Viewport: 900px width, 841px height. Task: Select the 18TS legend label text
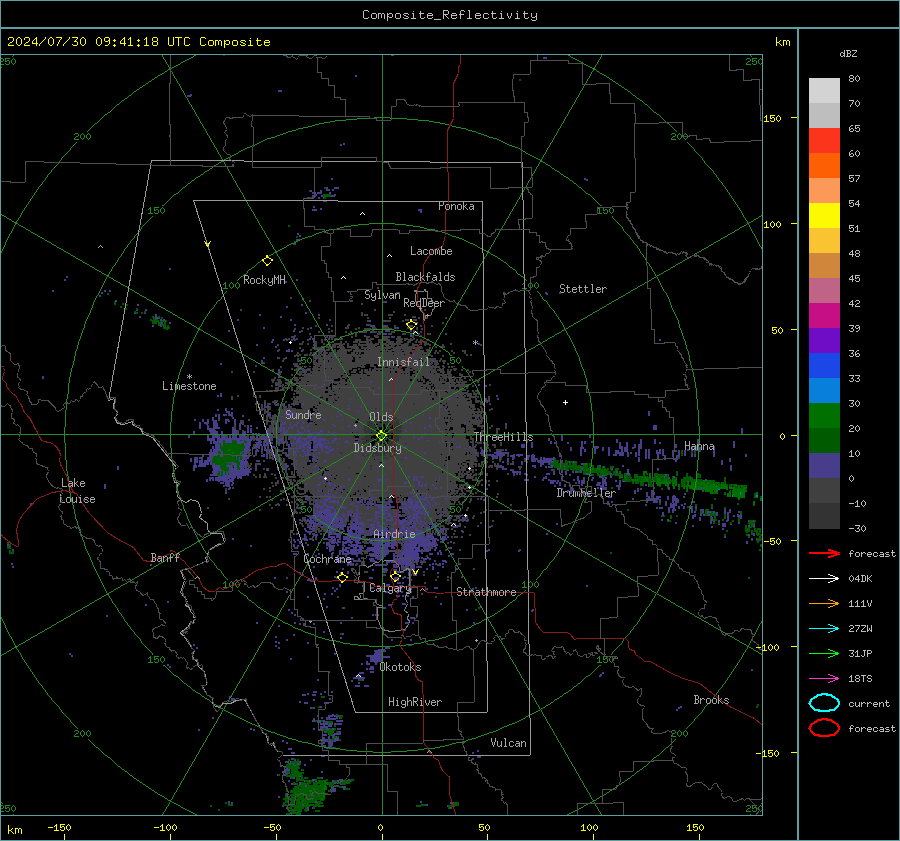(860, 679)
